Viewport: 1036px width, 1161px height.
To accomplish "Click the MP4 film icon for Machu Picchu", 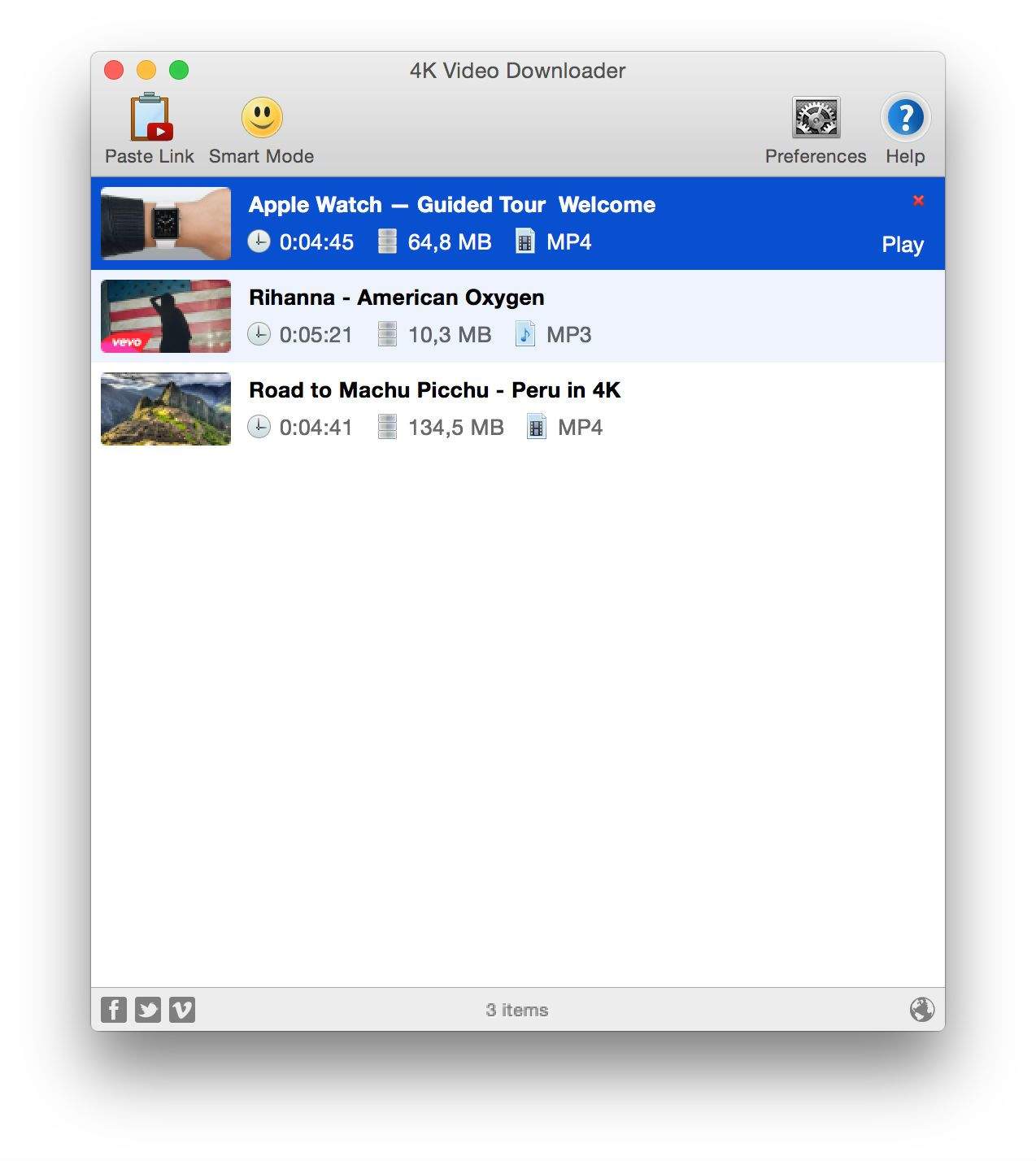I will tap(537, 427).
